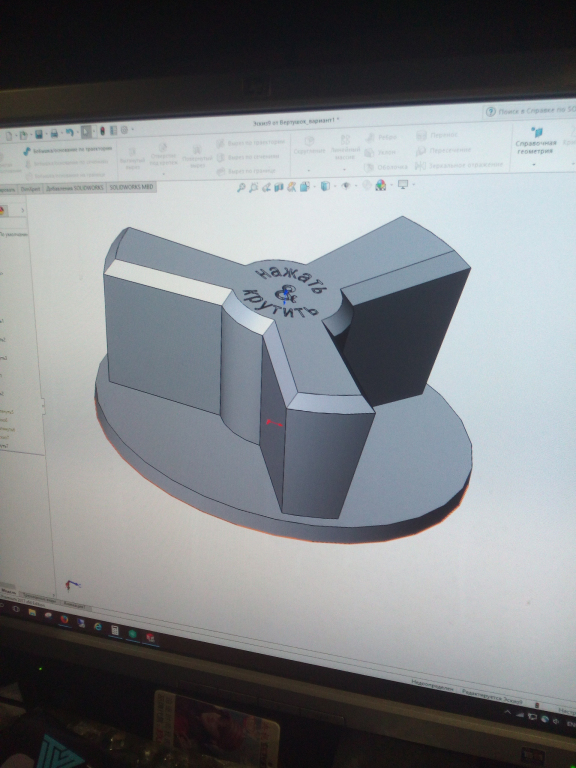Open File Explorer from the taskbar

point(32,612)
